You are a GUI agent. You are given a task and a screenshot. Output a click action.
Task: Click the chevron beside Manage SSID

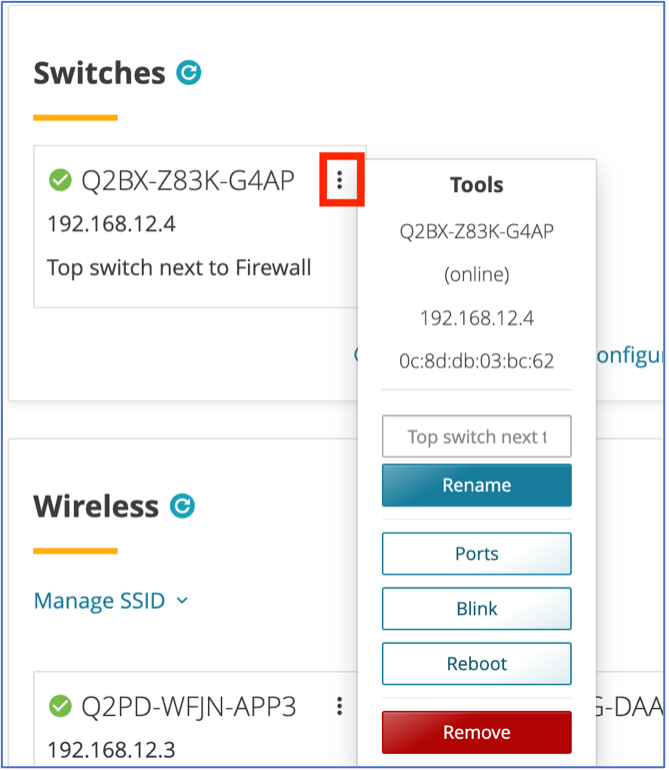click(182, 601)
